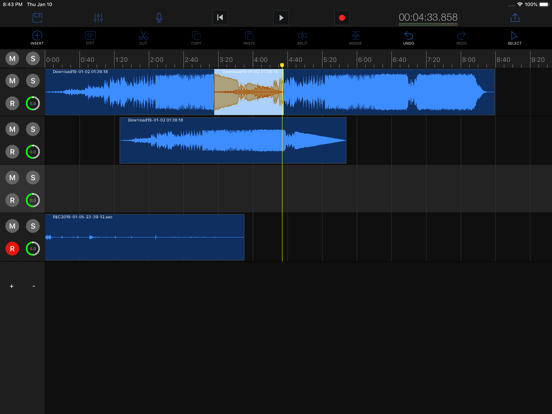
Task: Solo master S button beside the ruler
Action: point(33,58)
